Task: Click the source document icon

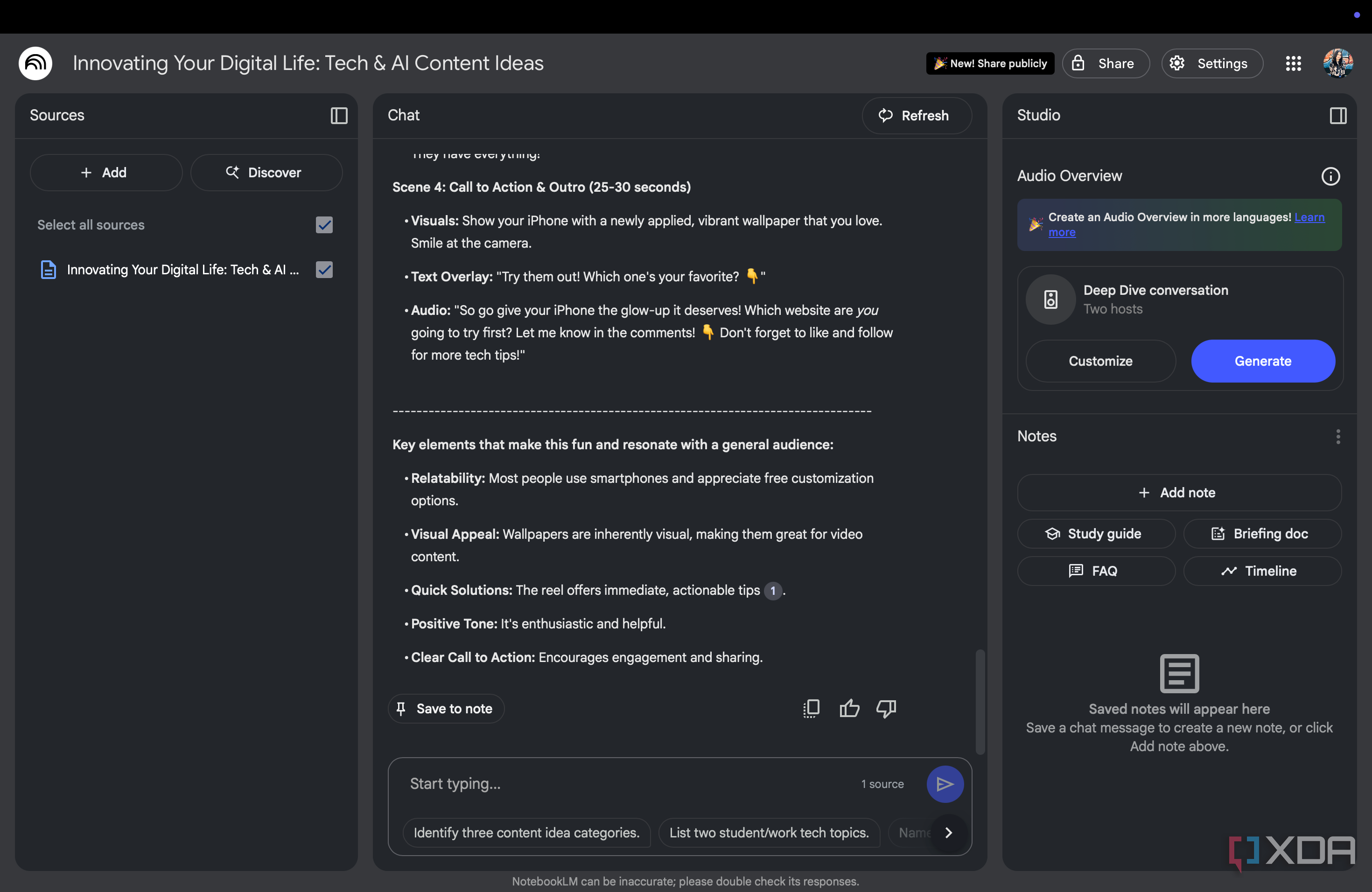Action: coord(49,269)
